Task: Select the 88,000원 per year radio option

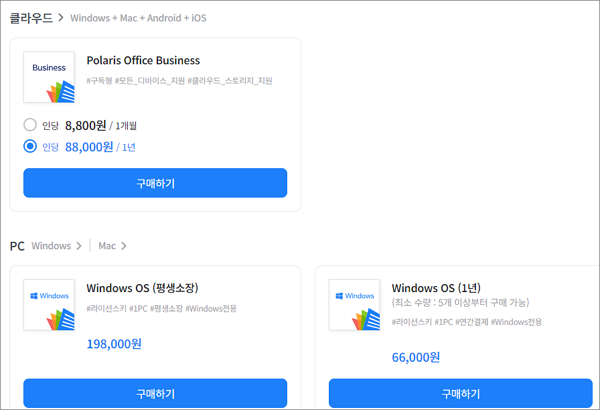Action: pyautogui.click(x=30, y=146)
